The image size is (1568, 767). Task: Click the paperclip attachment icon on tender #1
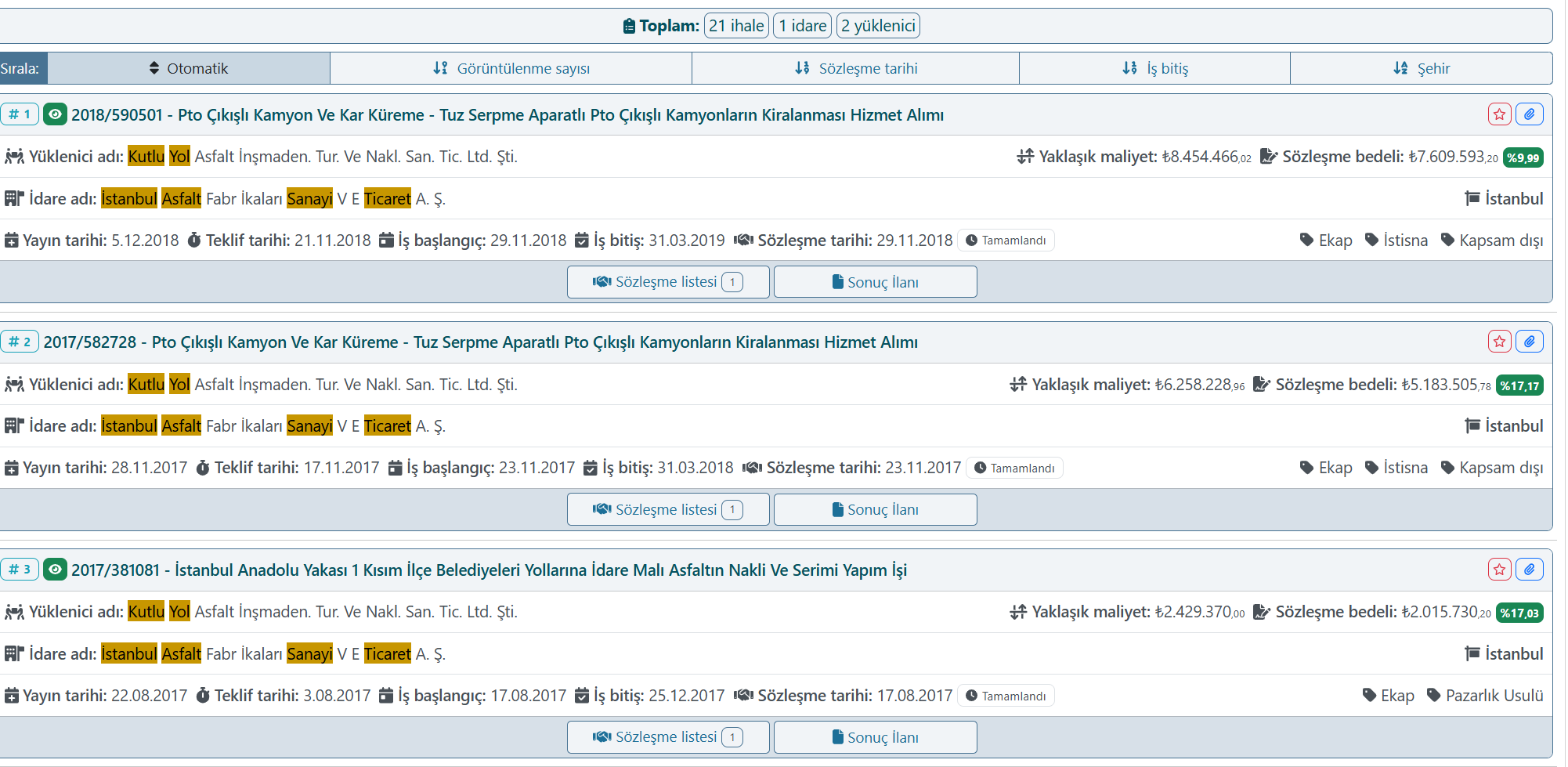pyautogui.click(x=1529, y=114)
